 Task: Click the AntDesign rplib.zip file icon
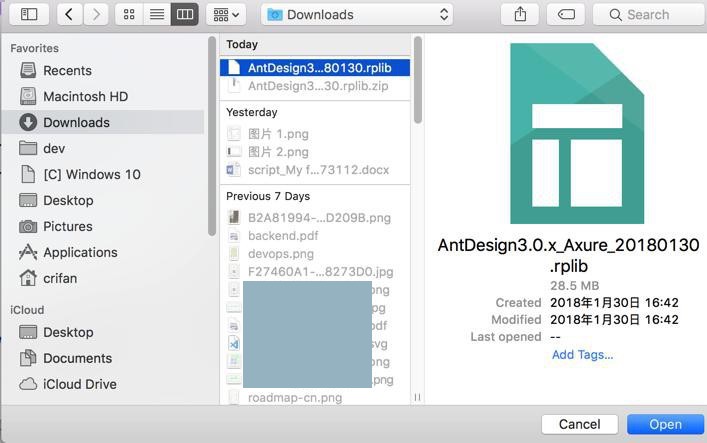(234, 86)
